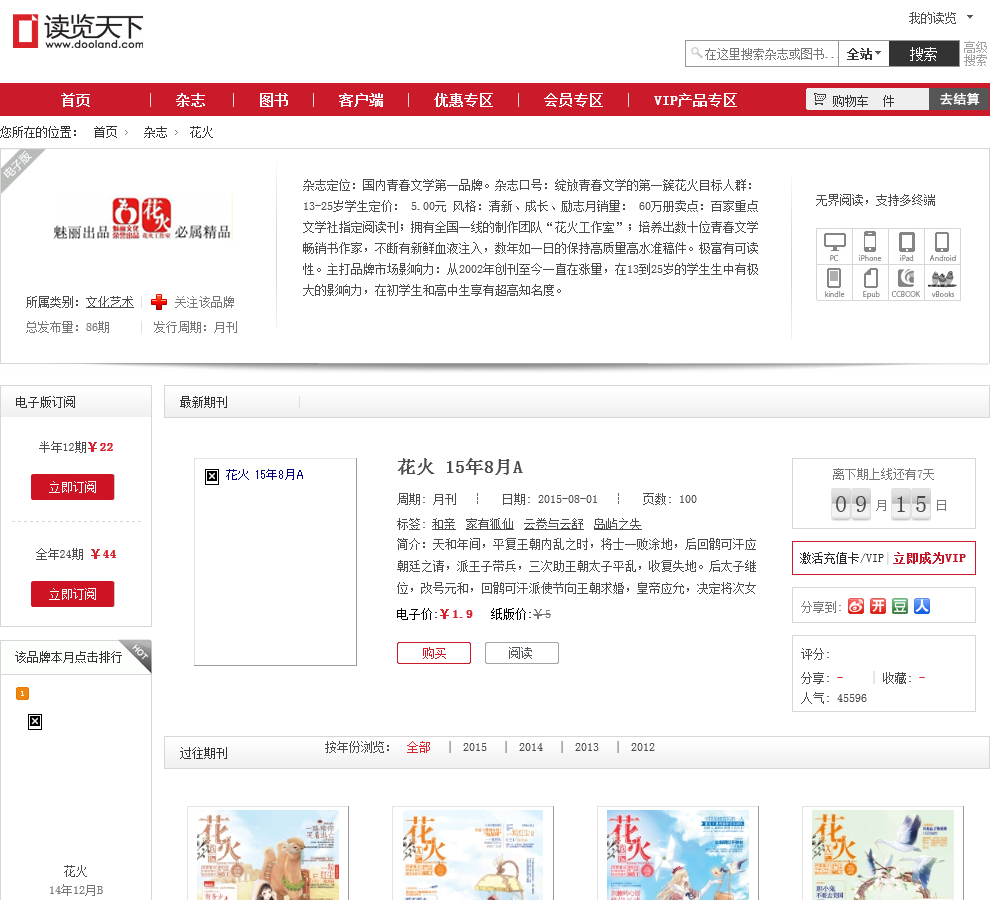This screenshot has height=900, width=990.
Task: Subscribe half-year 22 yuan 立即订阅 button
Action: click(x=73, y=487)
